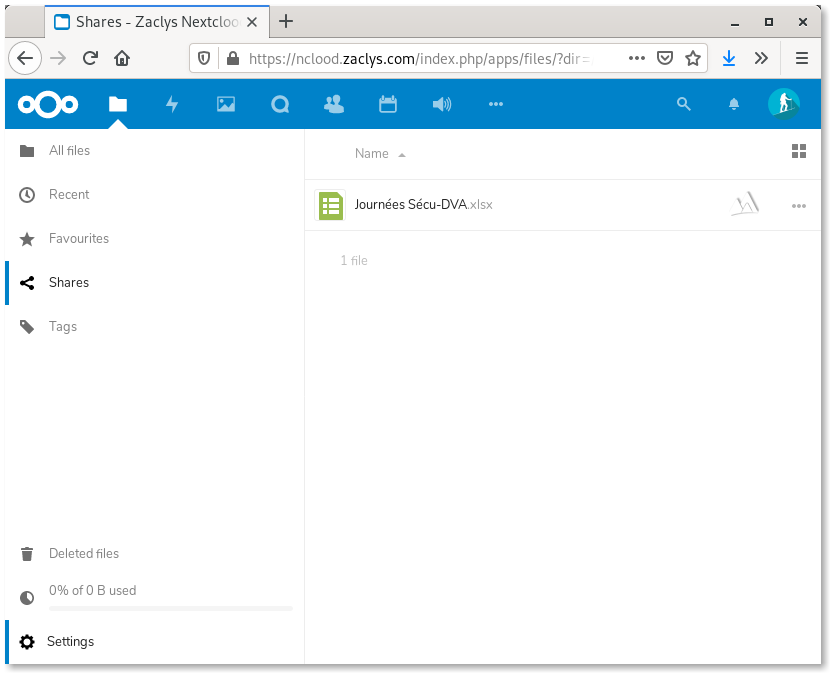Screen dimensions: 830x673
Task: Open user avatar account menu
Action: pos(783,104)
